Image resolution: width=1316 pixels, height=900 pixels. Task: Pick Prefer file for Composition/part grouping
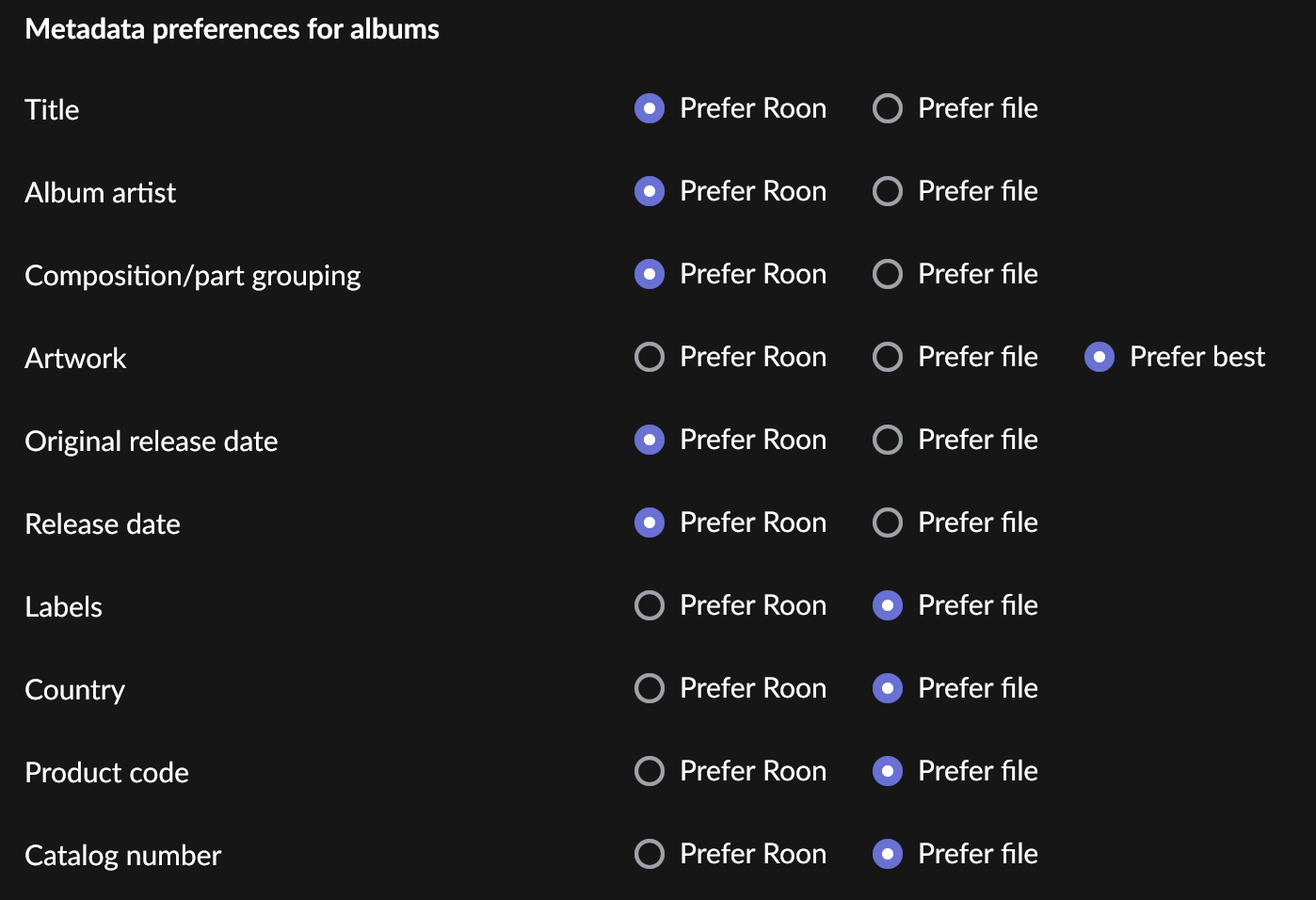tap(888, 274)
